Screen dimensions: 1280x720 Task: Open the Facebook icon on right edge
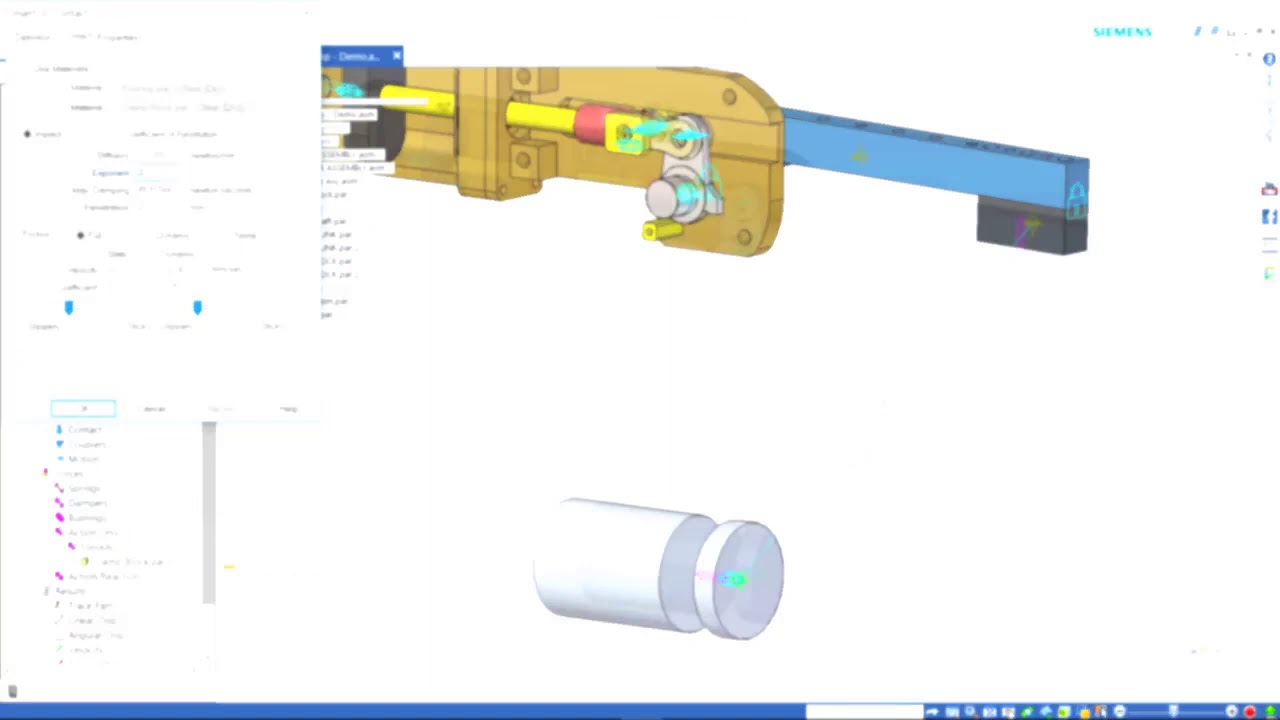(1269, 217)
